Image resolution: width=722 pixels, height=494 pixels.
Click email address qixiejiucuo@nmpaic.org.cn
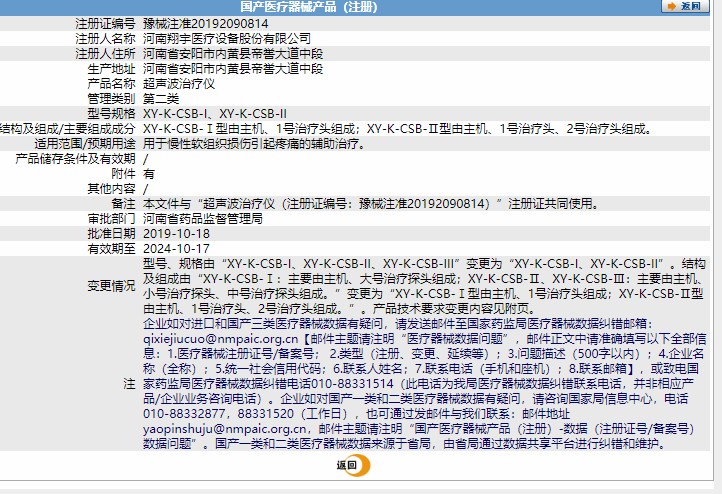[221, 339]
